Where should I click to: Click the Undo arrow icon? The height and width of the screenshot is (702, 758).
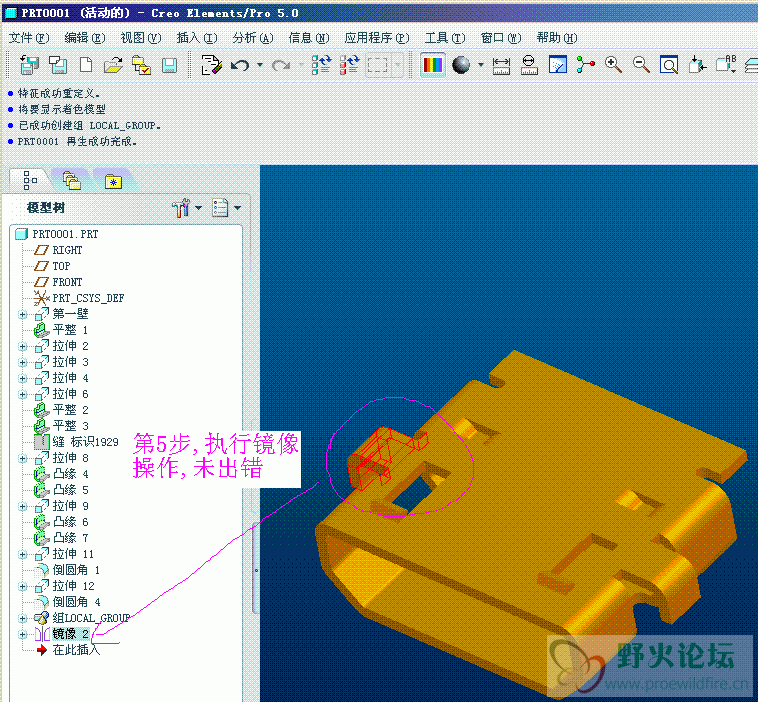point(240,65)
